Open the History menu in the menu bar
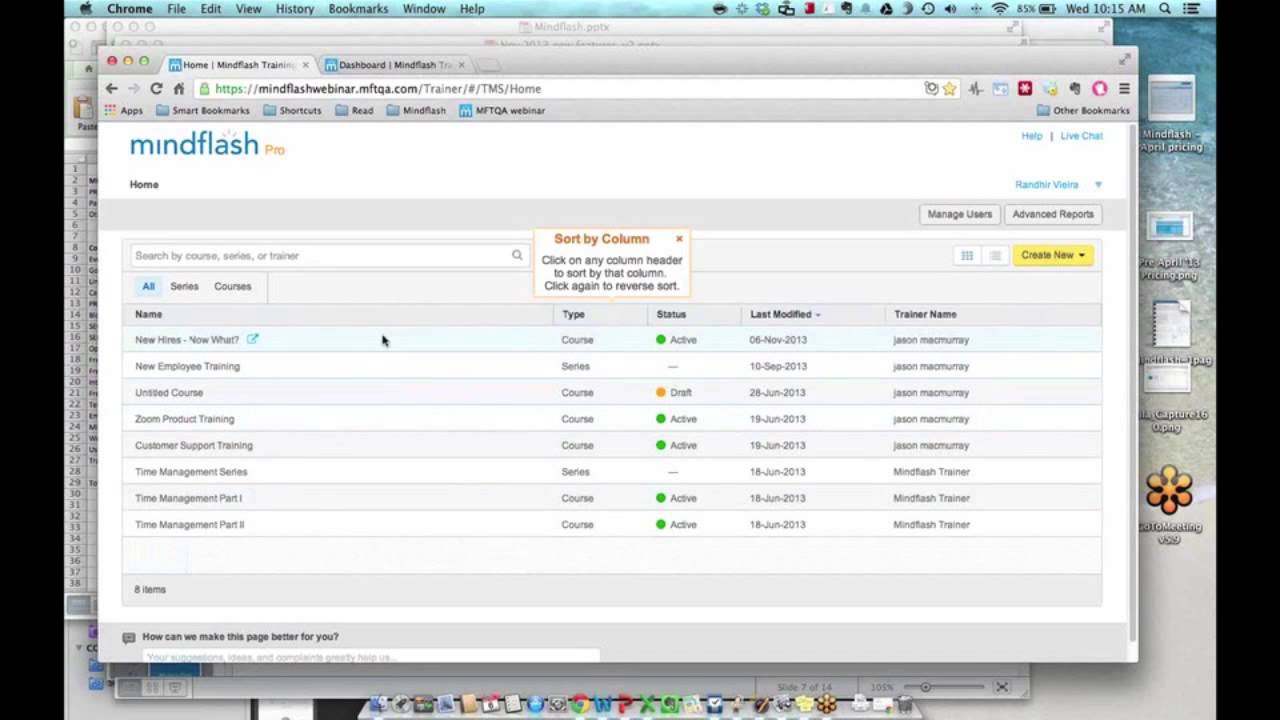 click(x=294, y=9)
